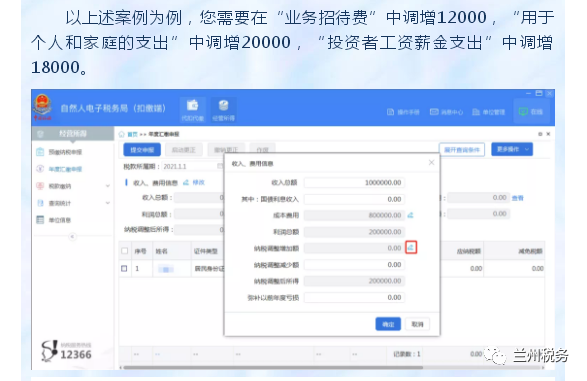Click the 取消 button in the dialog
Viewport: 587px width, 381px height.
coord(417,324)
